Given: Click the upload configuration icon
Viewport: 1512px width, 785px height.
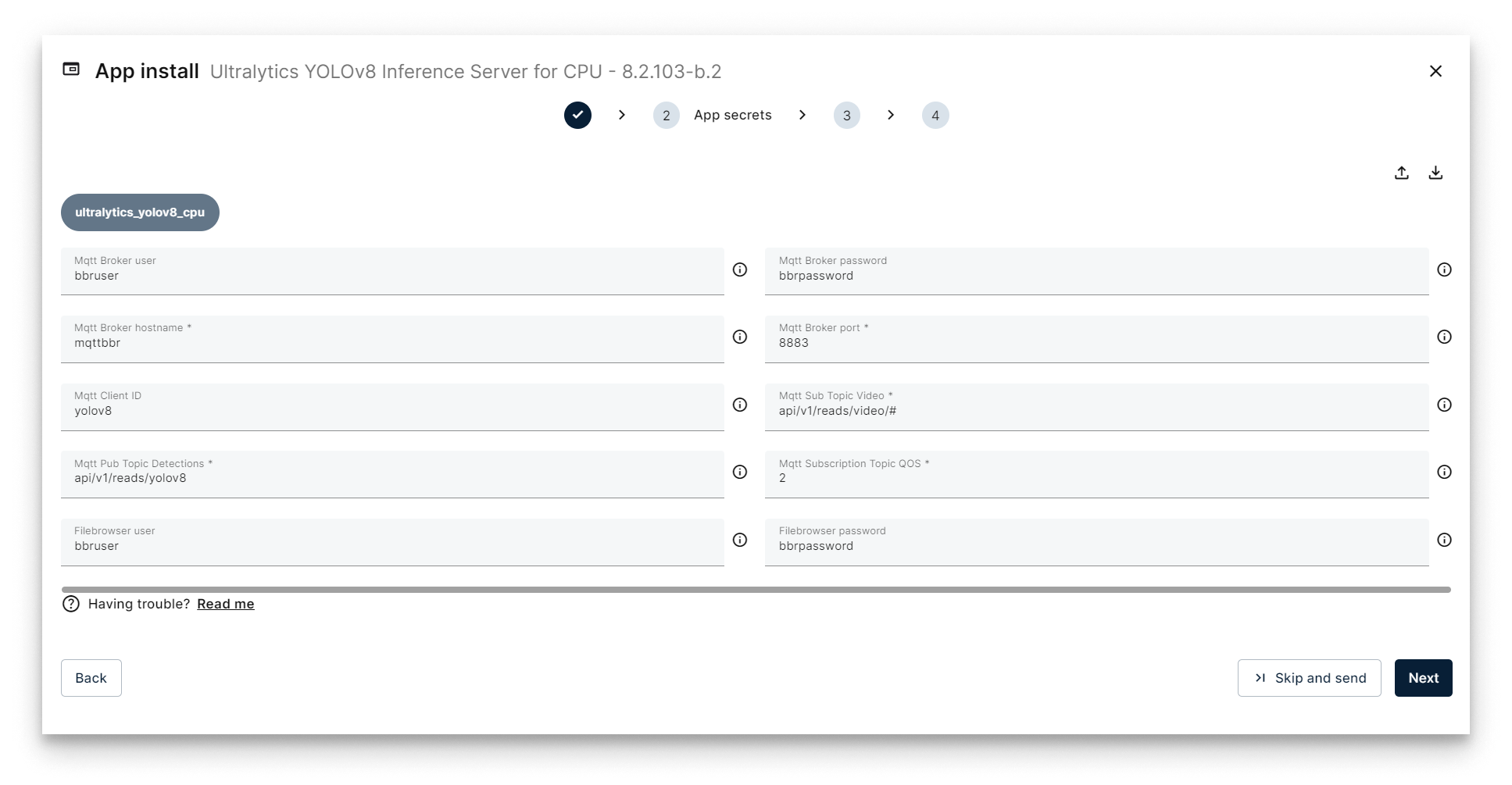Looking at the screenshot, I should (1401, 173).
